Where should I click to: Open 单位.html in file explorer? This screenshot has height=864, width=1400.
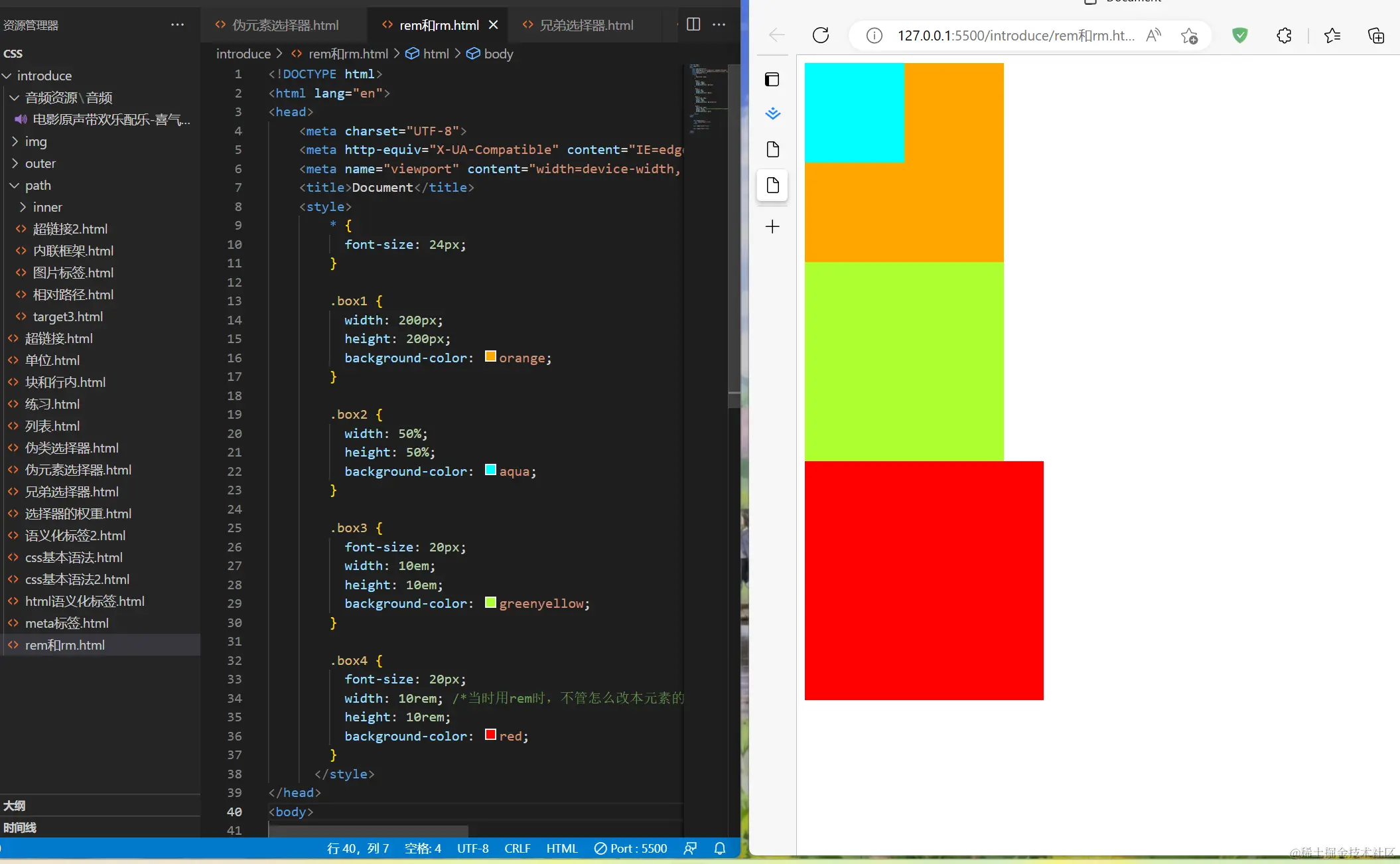click(x=52, y=360)
